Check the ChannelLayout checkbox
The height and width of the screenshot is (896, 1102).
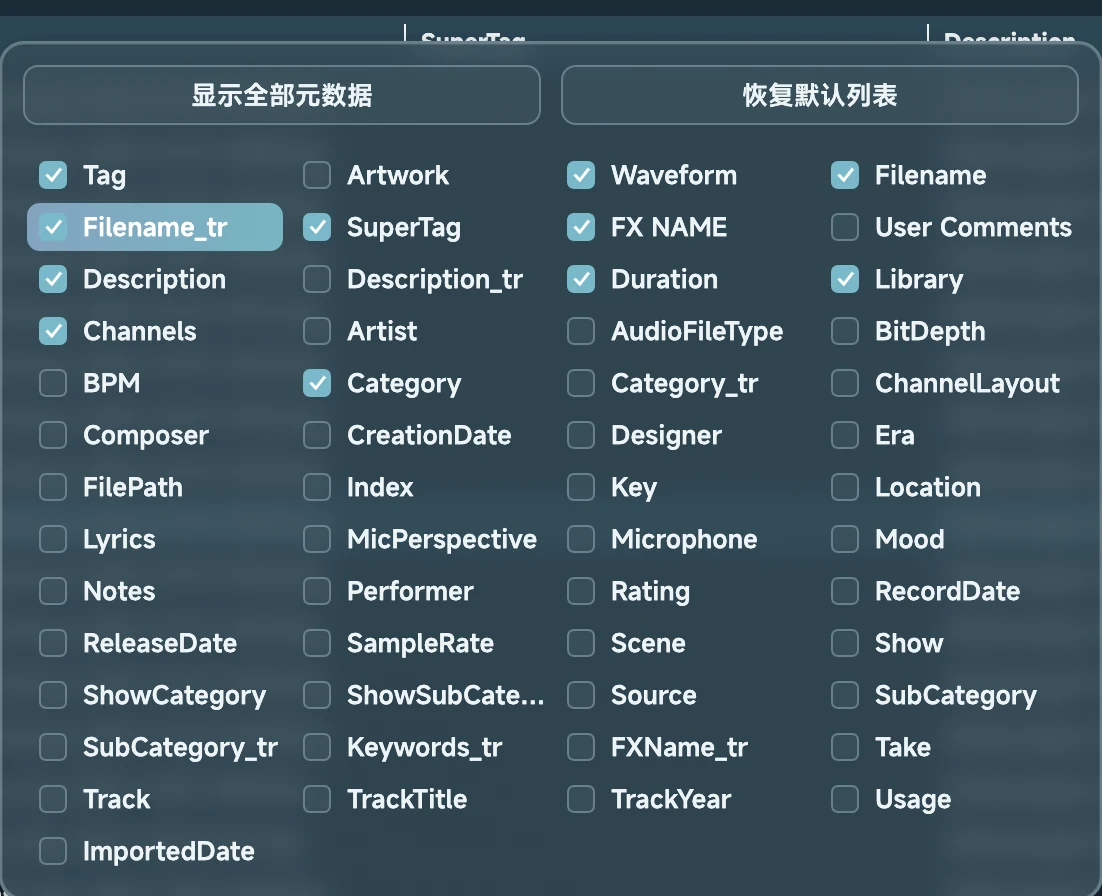(x=845, y=383)
